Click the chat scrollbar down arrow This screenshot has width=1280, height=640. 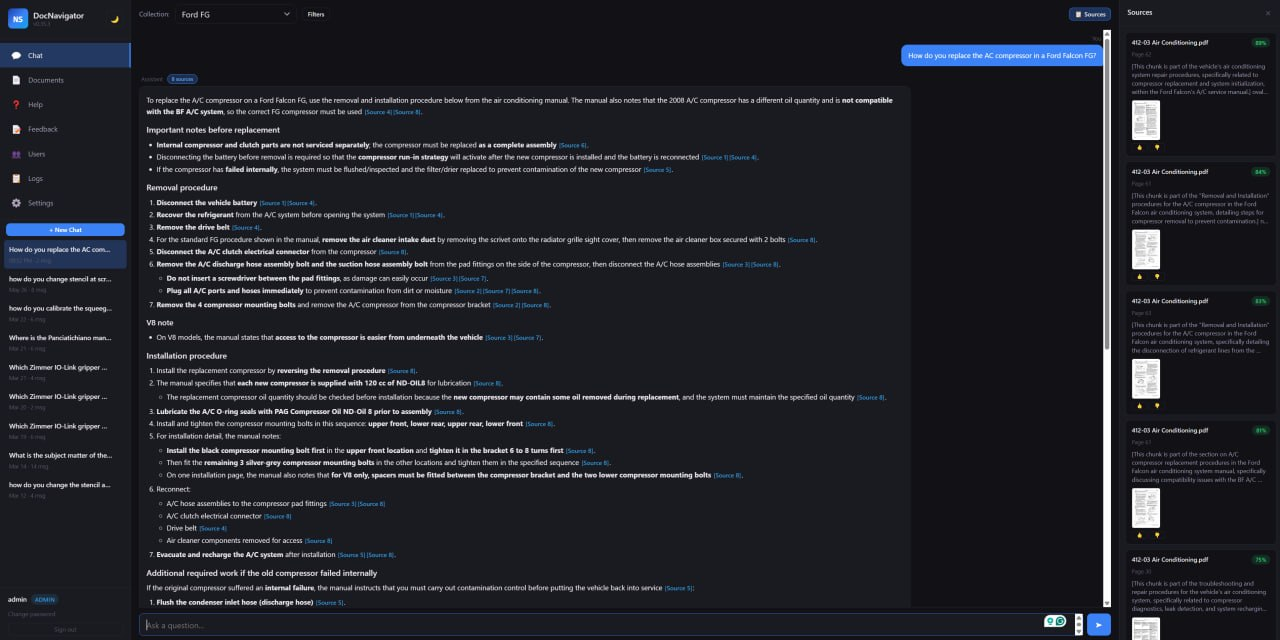(1106, 603)
